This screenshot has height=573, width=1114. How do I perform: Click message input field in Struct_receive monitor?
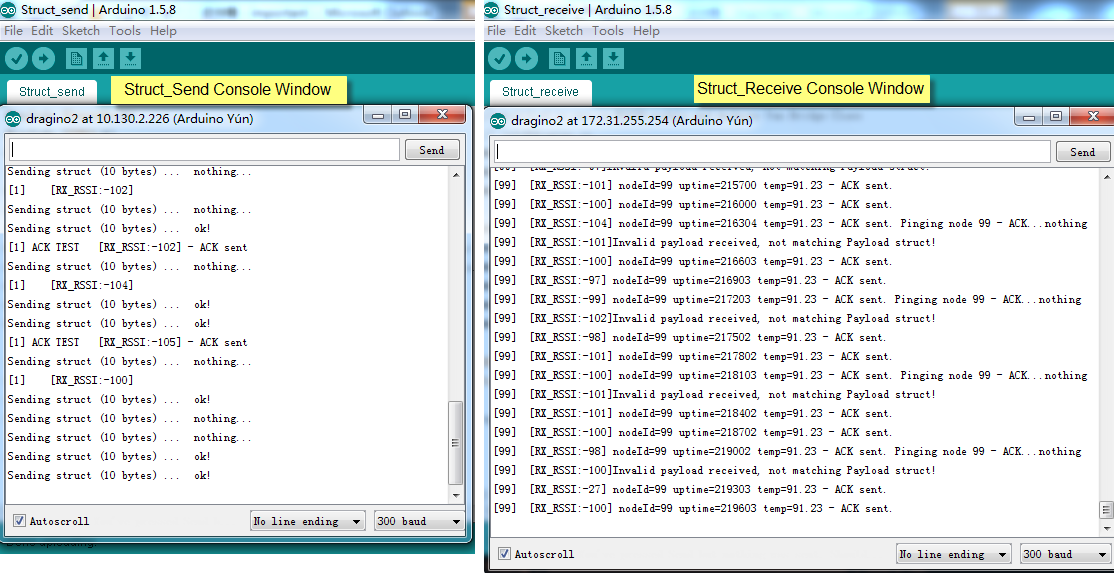pos(772,151)
